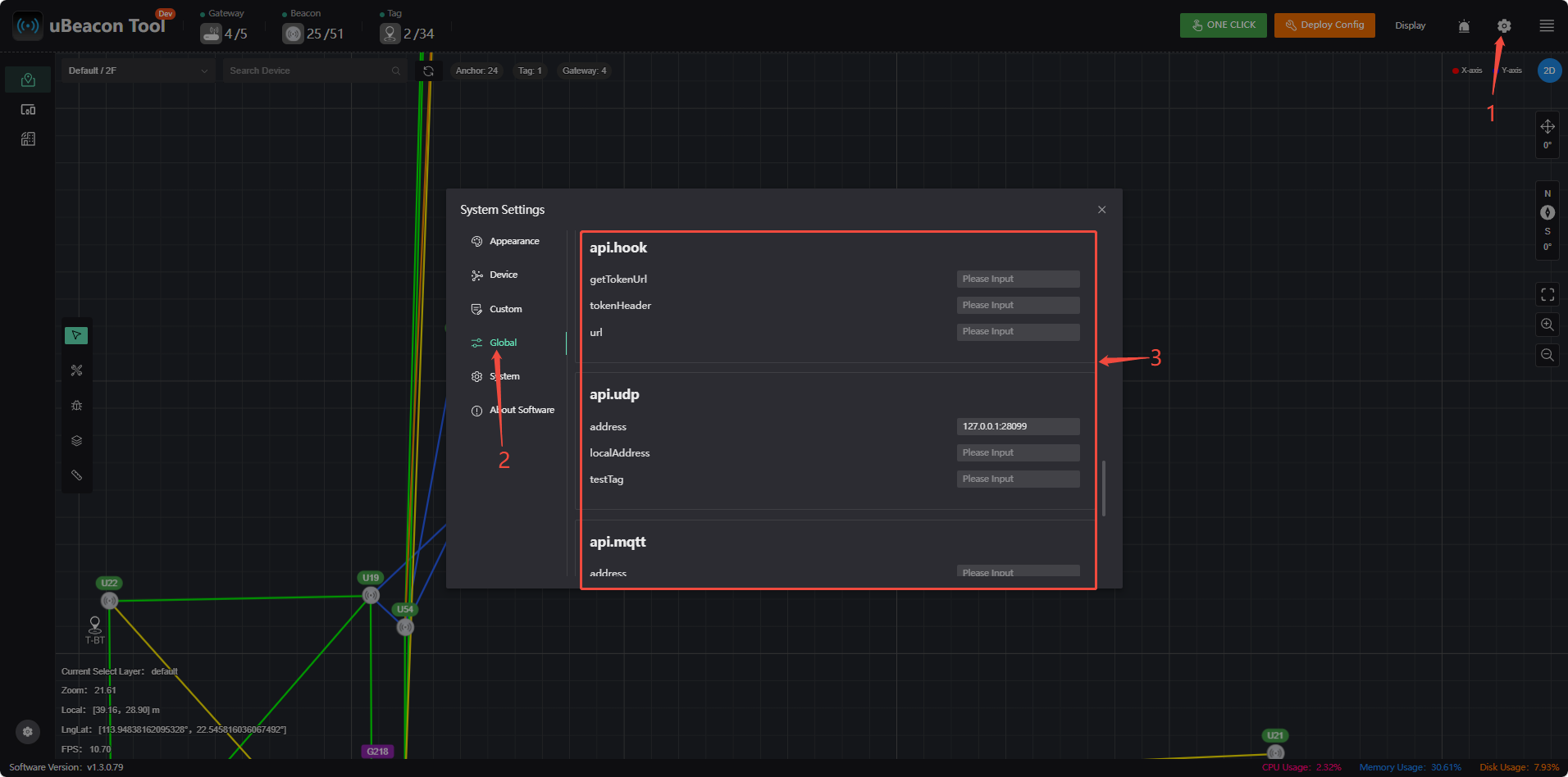Open the layers stack tool
1568x777 pixels.
pyautogui.click(x=76, y=441)
